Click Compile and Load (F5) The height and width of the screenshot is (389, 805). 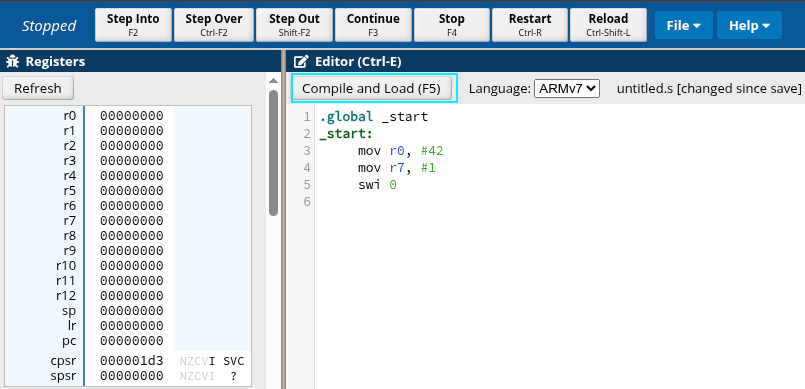click(x=371, y=88)
